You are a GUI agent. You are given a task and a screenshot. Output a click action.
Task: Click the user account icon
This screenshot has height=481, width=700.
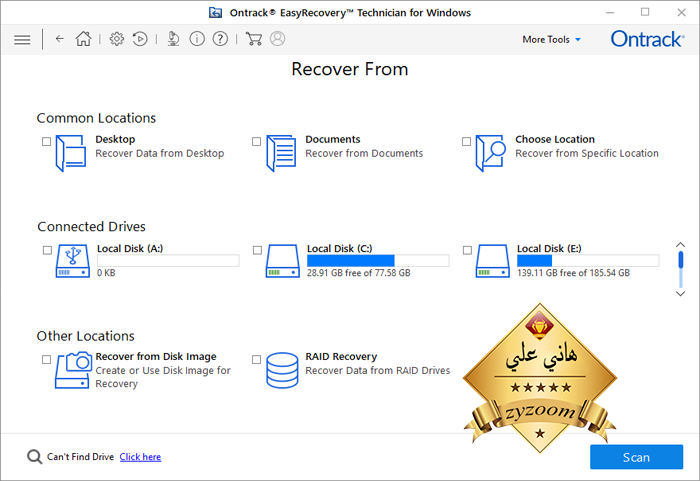click(x=277, y=39)
